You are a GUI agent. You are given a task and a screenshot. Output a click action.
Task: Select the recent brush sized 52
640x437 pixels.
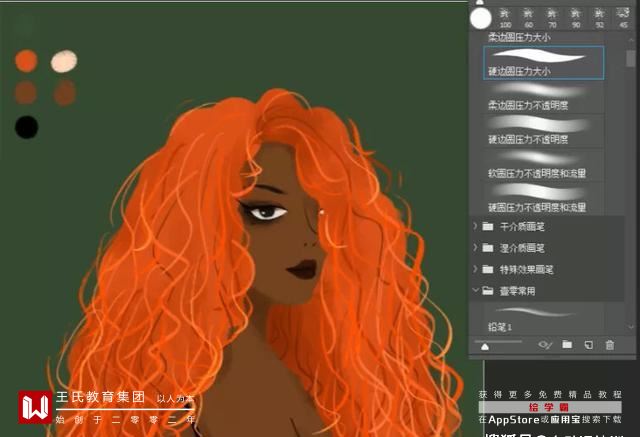tap(600, 19)
